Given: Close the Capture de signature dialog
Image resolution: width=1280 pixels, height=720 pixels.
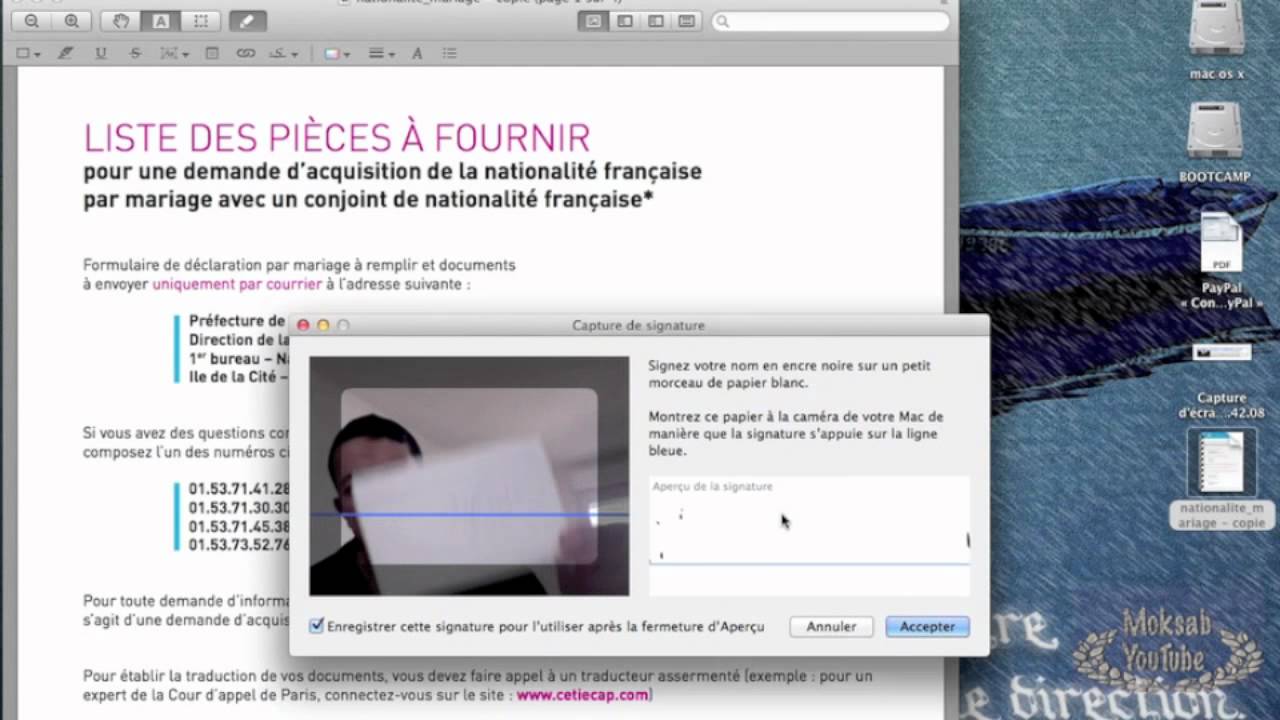Looking at the screenshot, I should [x=303, y=325].
